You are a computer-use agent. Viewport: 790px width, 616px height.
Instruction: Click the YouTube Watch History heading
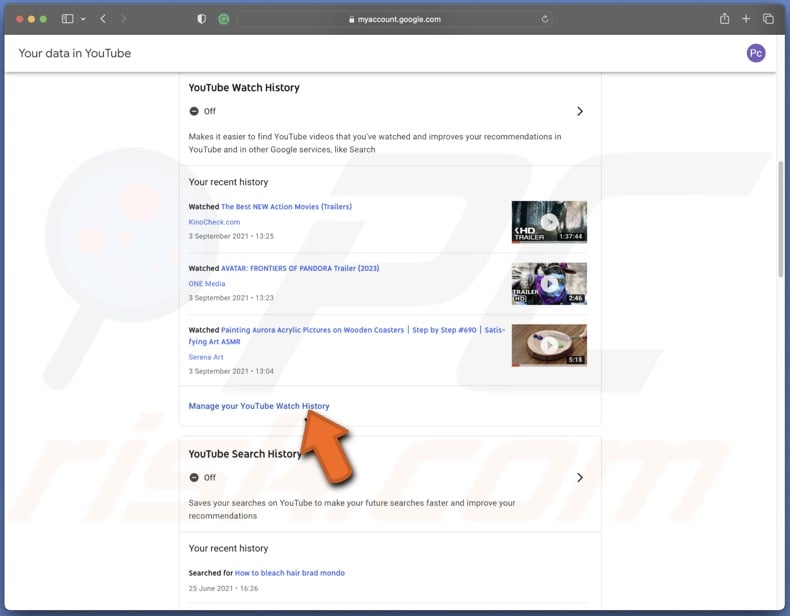pos(244,88)
